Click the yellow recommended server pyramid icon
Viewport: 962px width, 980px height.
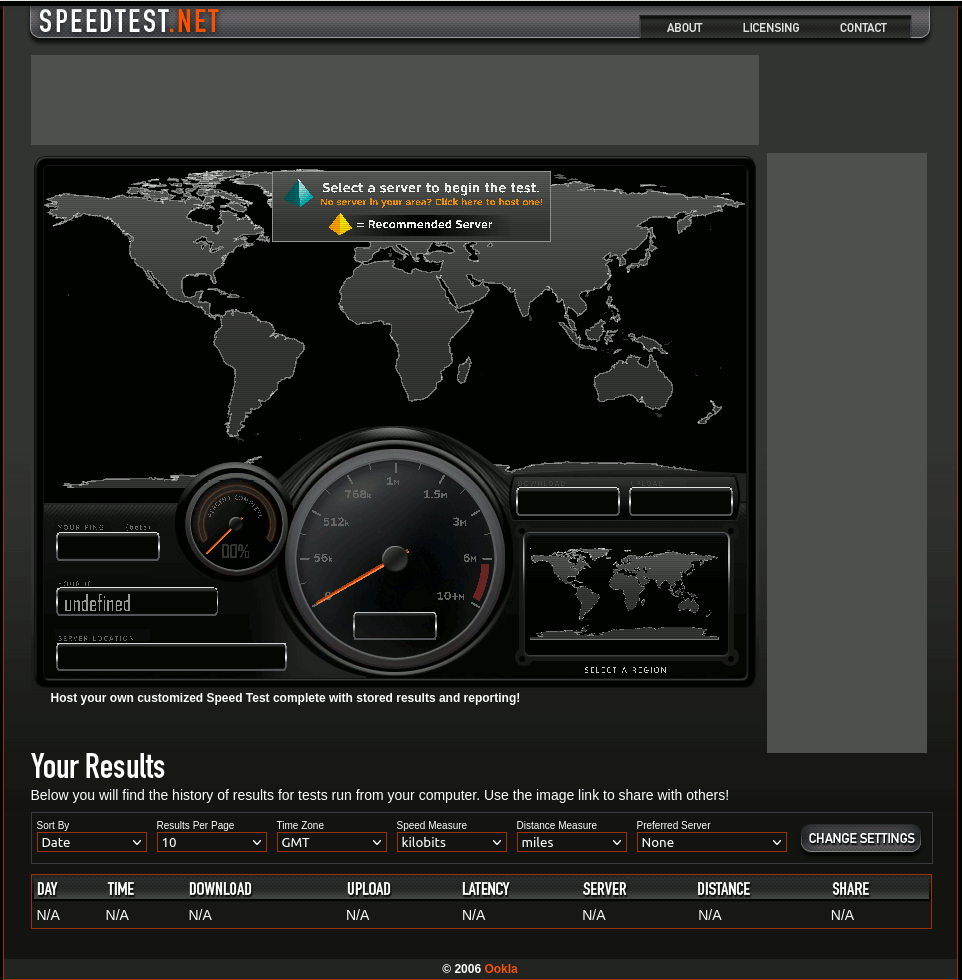coord(341,224)
